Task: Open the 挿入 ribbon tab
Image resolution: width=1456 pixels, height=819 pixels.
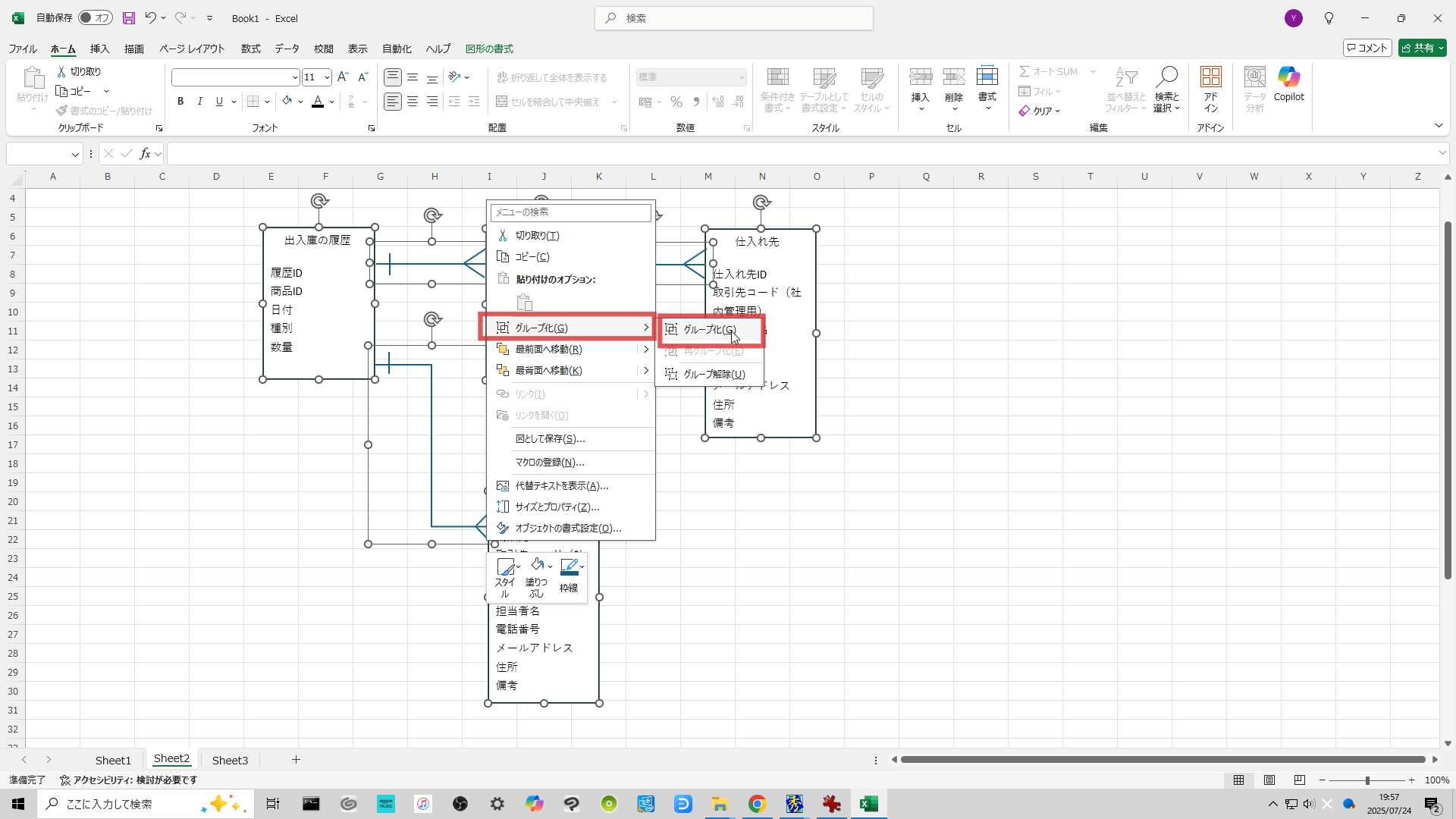Action: tap(99, 49)
